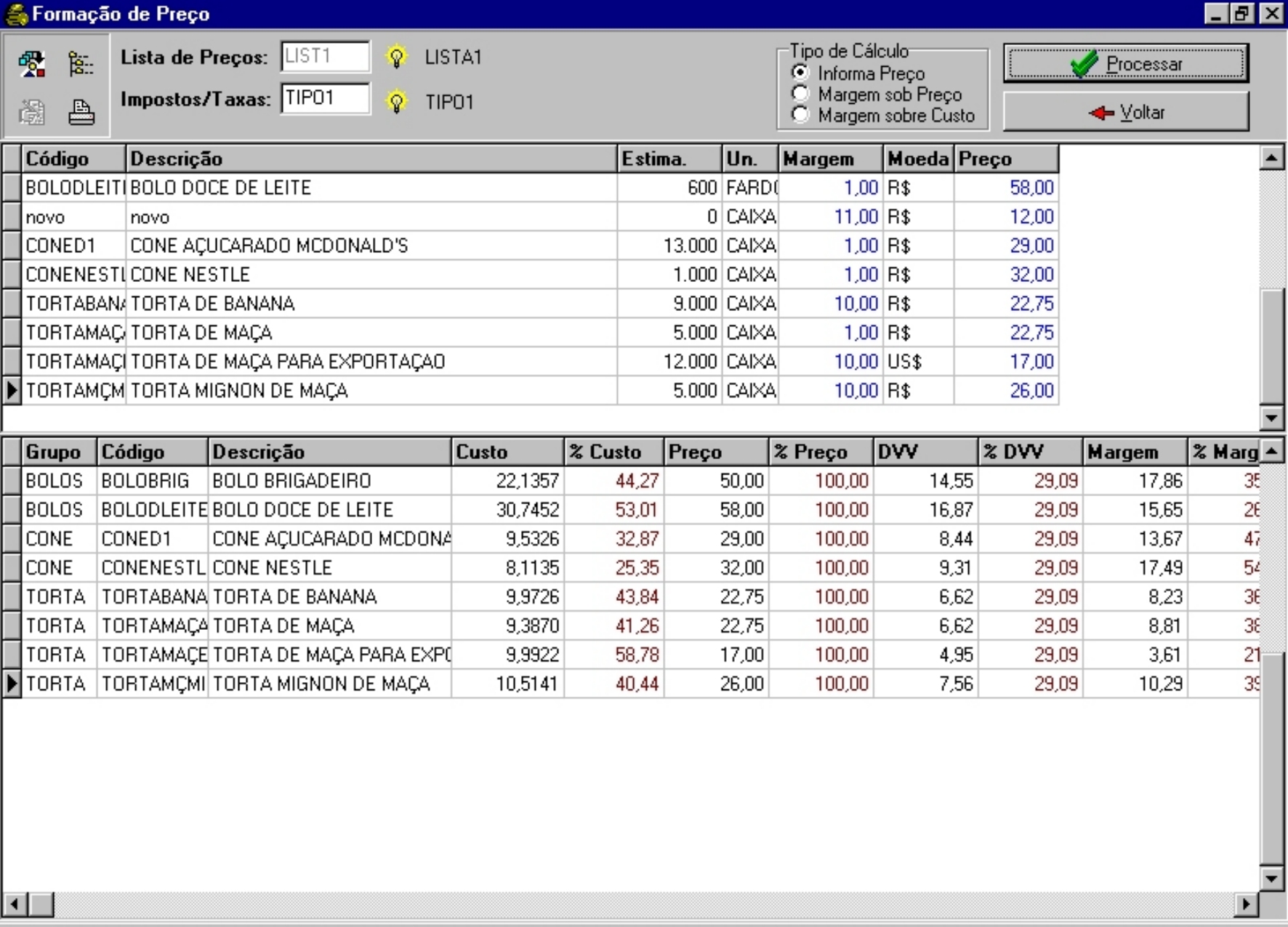This screenshot has height=927, width=1288.
Task: Open lightbulb lookup next to LISTA1
Action: pos(396,57)
